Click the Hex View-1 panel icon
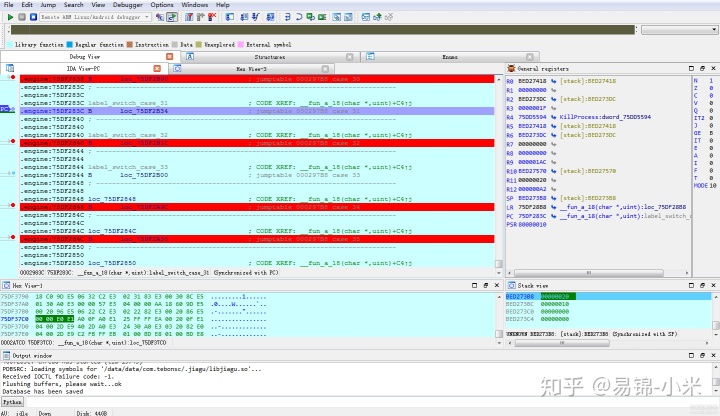The height and width of the screenshot is (416, 720). [x=6, y=285]
